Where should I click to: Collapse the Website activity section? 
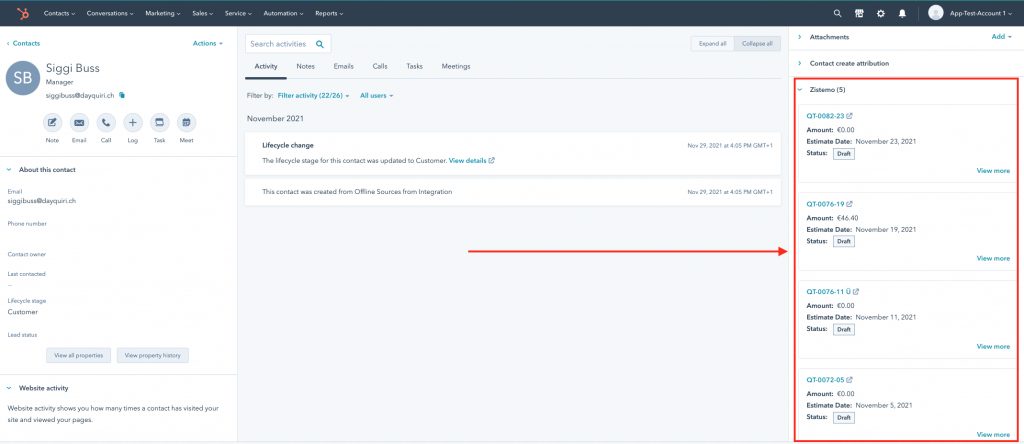(x=9, y=388)
